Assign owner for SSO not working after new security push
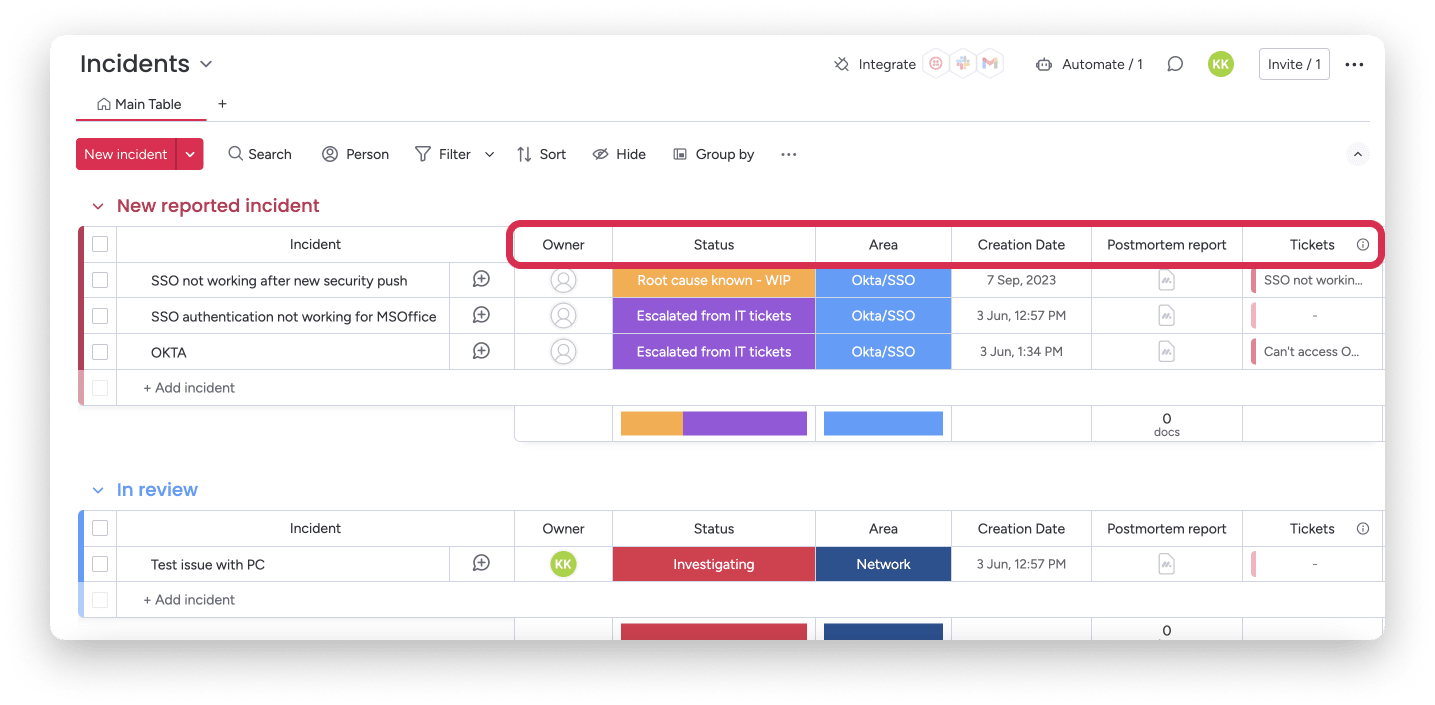The height and width of the screenshot is (705, 1435). coord(564,281)
